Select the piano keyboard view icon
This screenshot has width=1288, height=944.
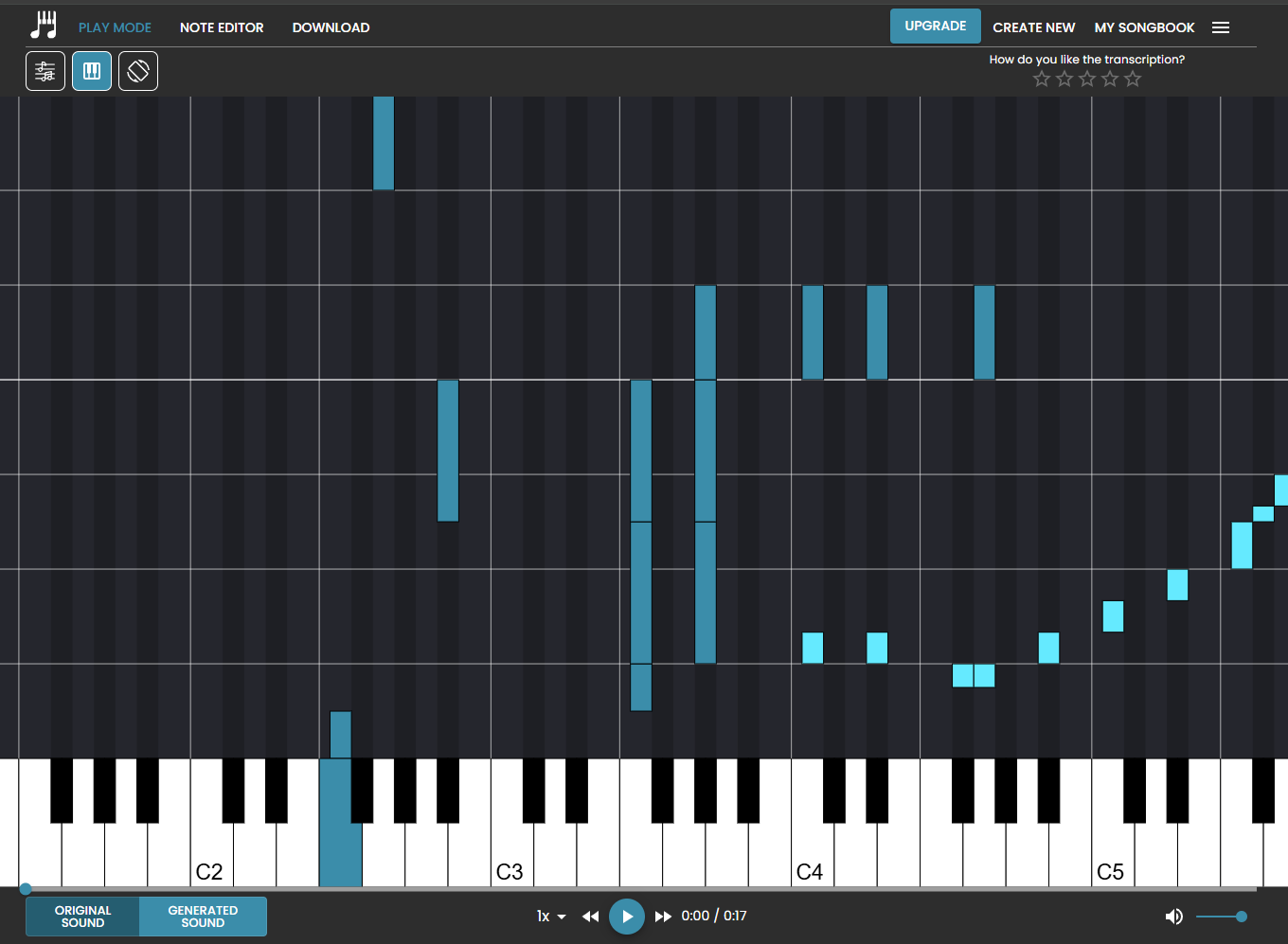point(92,71)
